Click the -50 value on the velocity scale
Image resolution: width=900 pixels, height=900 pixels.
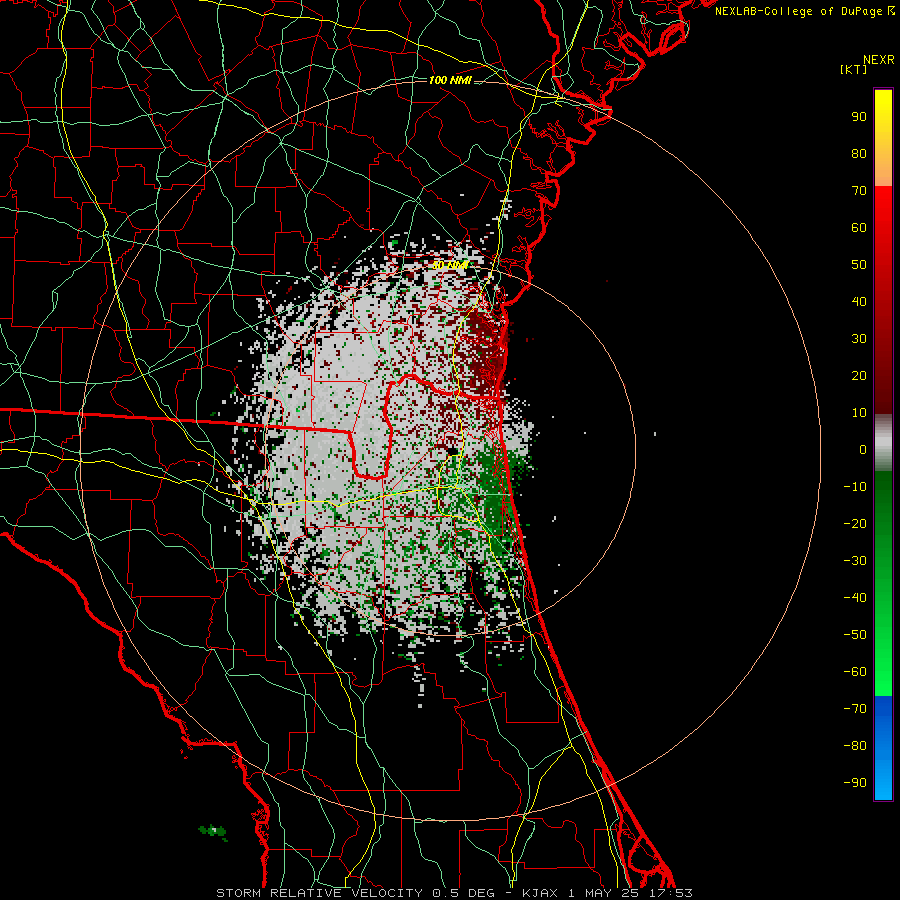[855, 635]
